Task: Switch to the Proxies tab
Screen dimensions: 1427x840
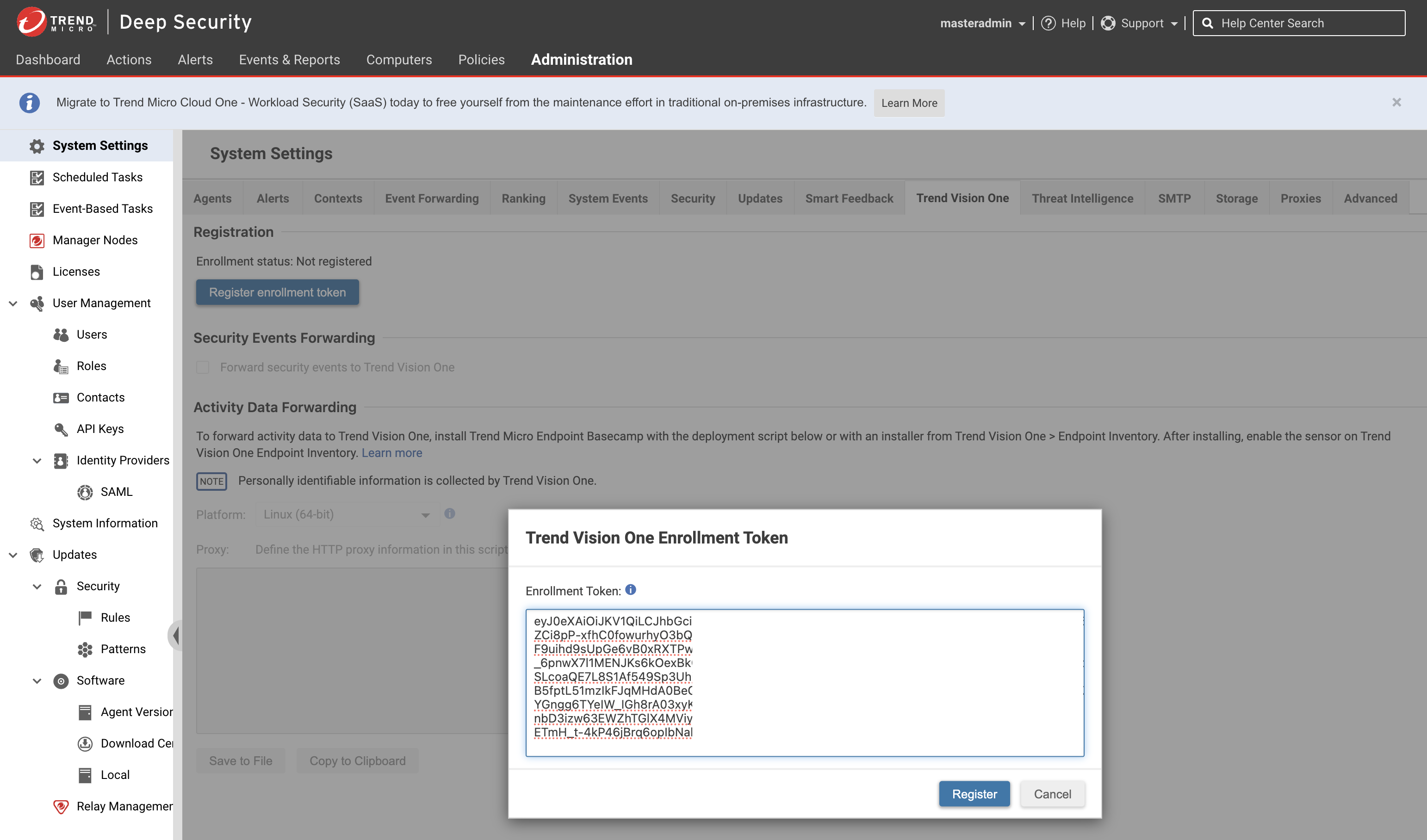Action: [1301, 198]
